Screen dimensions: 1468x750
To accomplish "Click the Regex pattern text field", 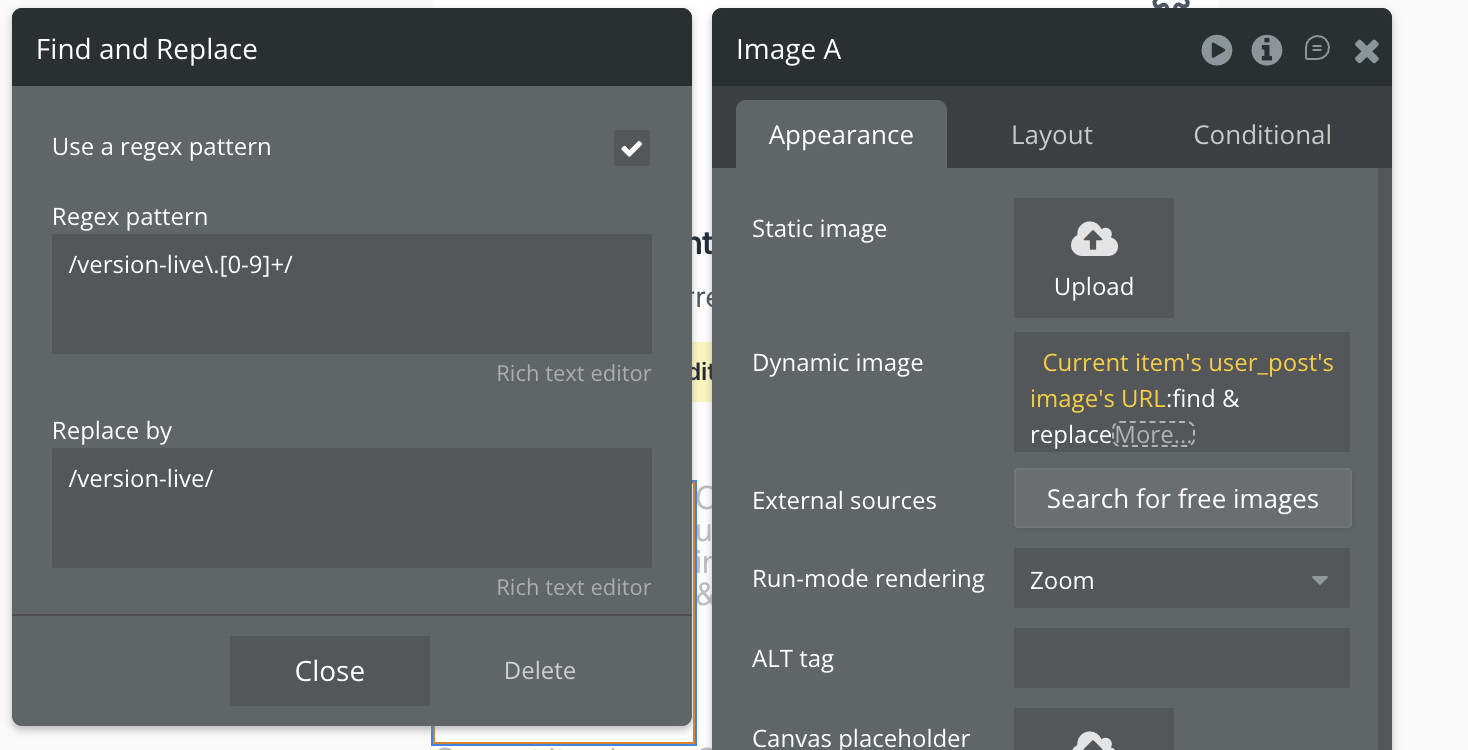I will (x=352, y=294).
